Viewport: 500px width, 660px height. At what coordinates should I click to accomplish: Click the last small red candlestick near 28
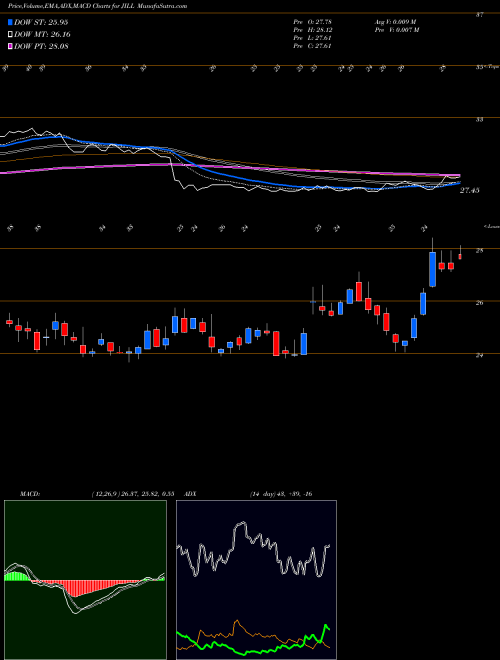click(460, 256)
